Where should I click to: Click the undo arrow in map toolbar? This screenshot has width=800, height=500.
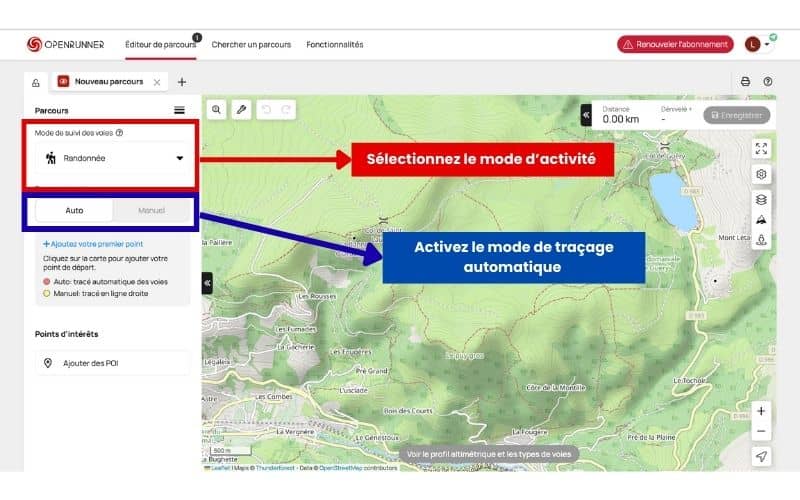267,110
